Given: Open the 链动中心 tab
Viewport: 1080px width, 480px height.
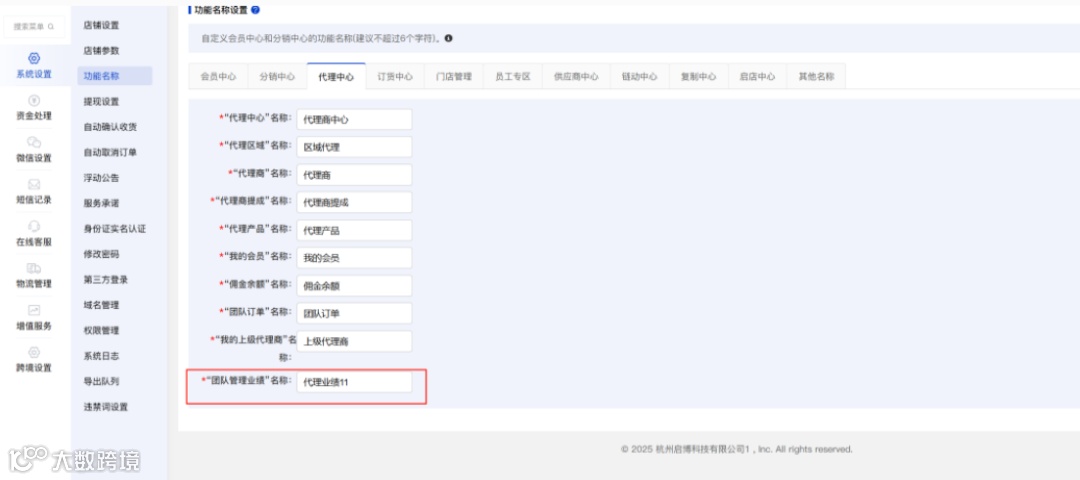Looking at the screenshot, I should pos(639,76).
